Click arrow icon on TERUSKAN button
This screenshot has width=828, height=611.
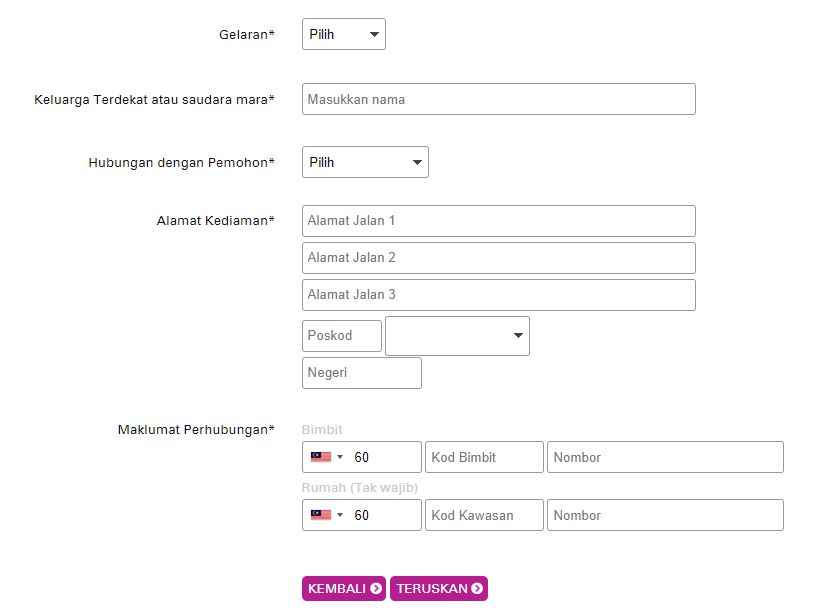coord(477,589)
